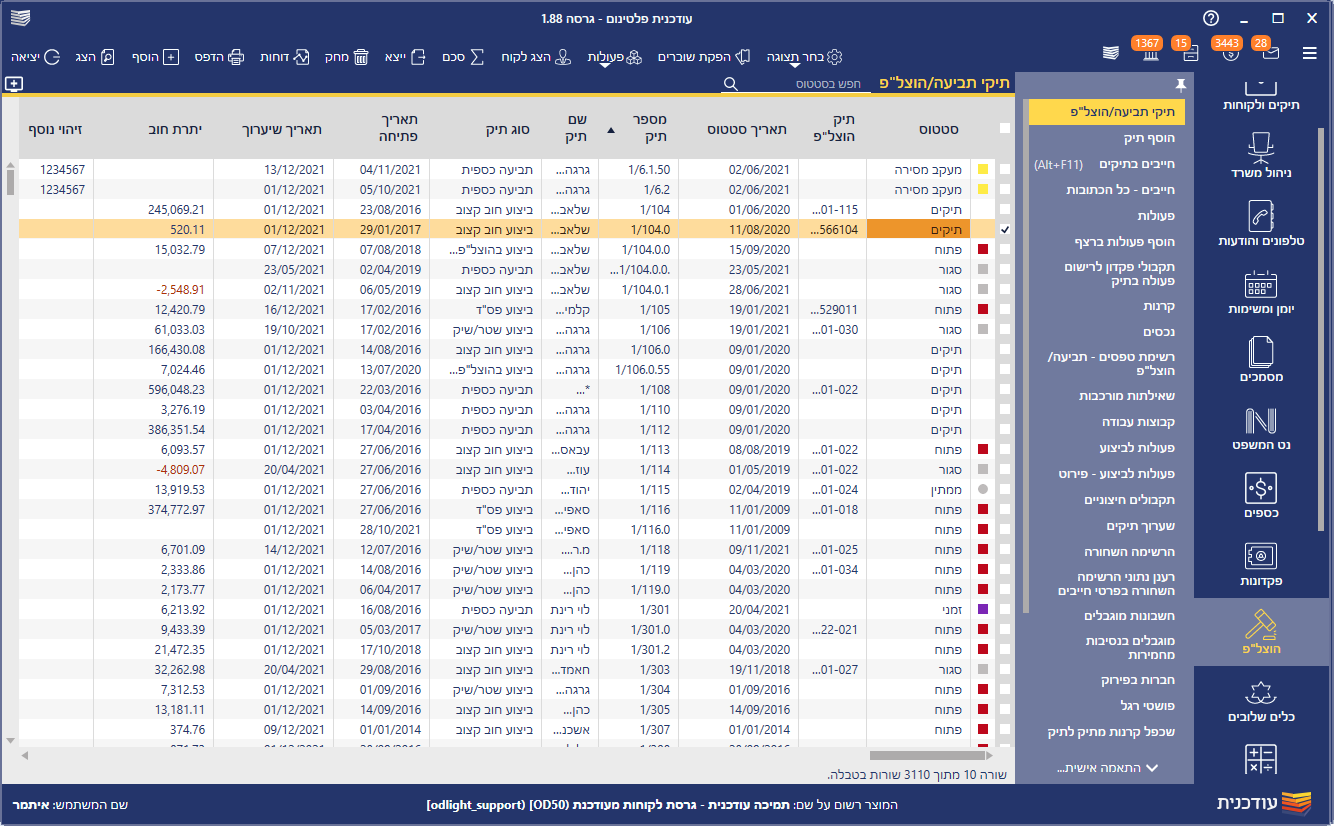
Task: Click the חפש בסטטוס search field
Action: coord(809,84)
